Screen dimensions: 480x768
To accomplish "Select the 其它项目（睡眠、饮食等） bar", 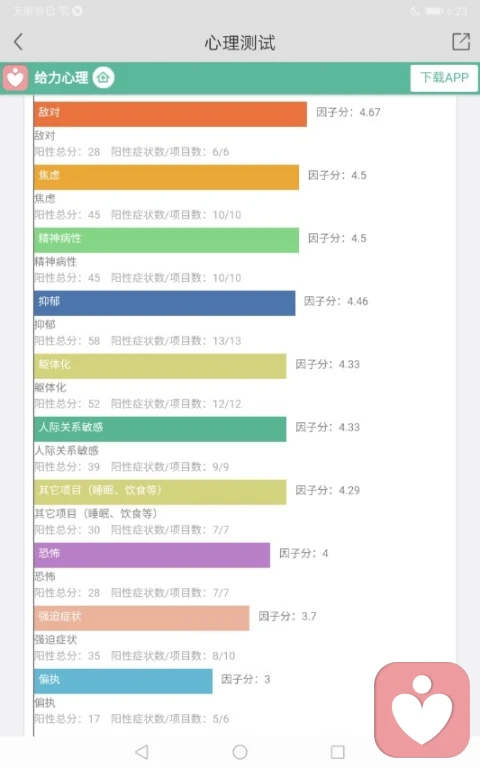I will 160,492.
